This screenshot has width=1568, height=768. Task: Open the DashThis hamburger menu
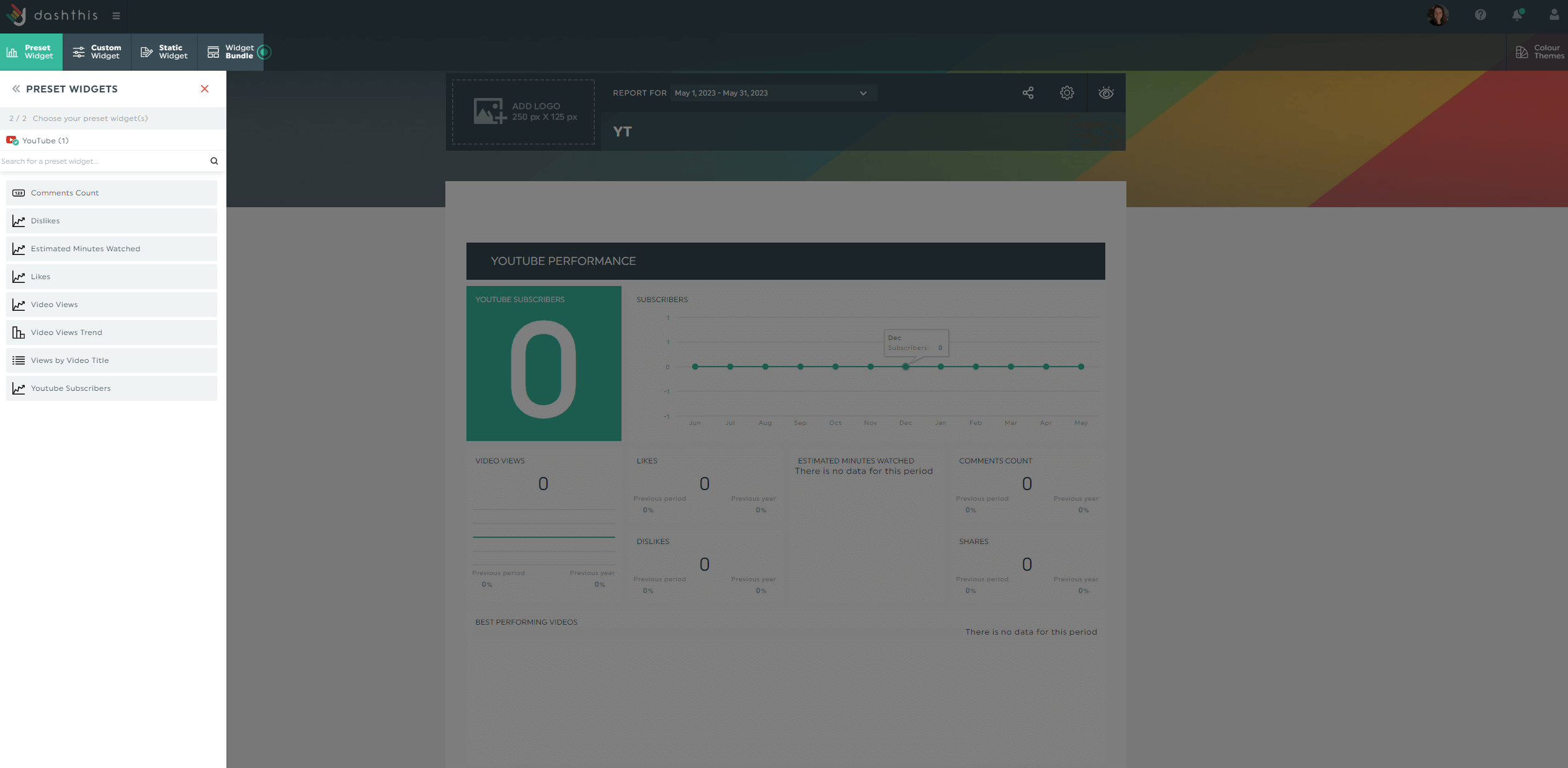pos(116,16)
